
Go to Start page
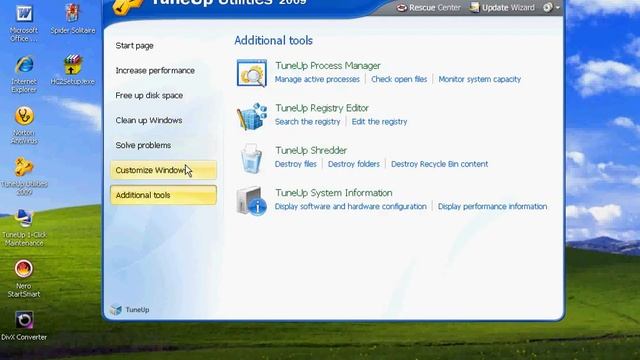coord(134,45)
